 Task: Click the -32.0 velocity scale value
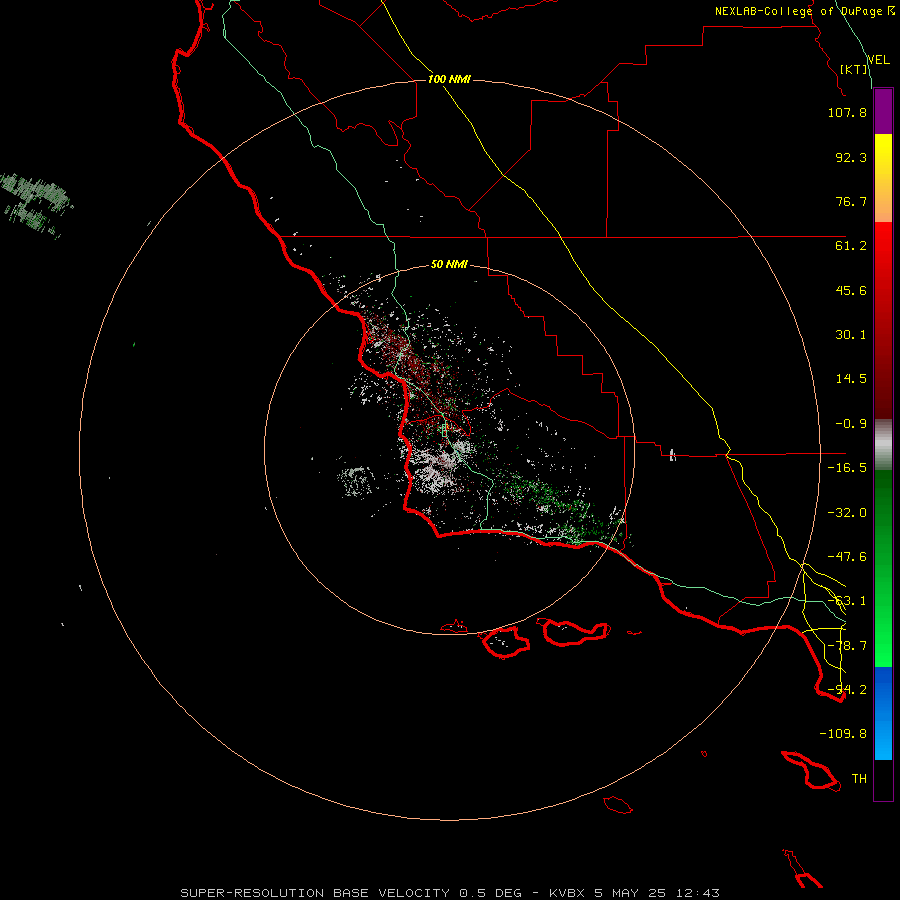[x=847, y=513]
